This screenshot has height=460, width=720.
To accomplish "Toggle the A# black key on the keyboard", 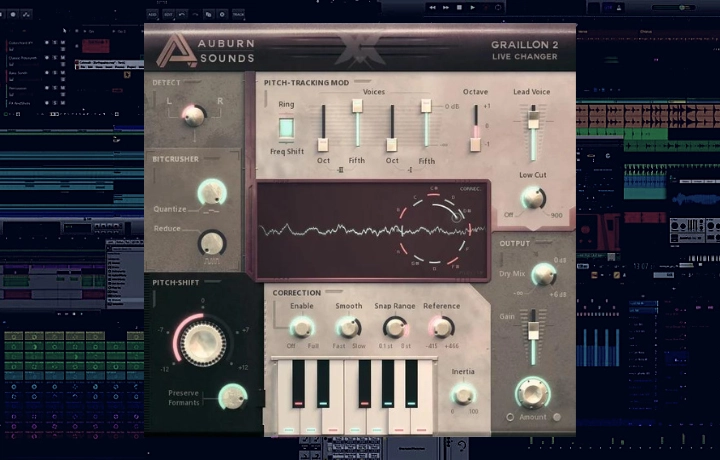I will [x=411, y=384].
